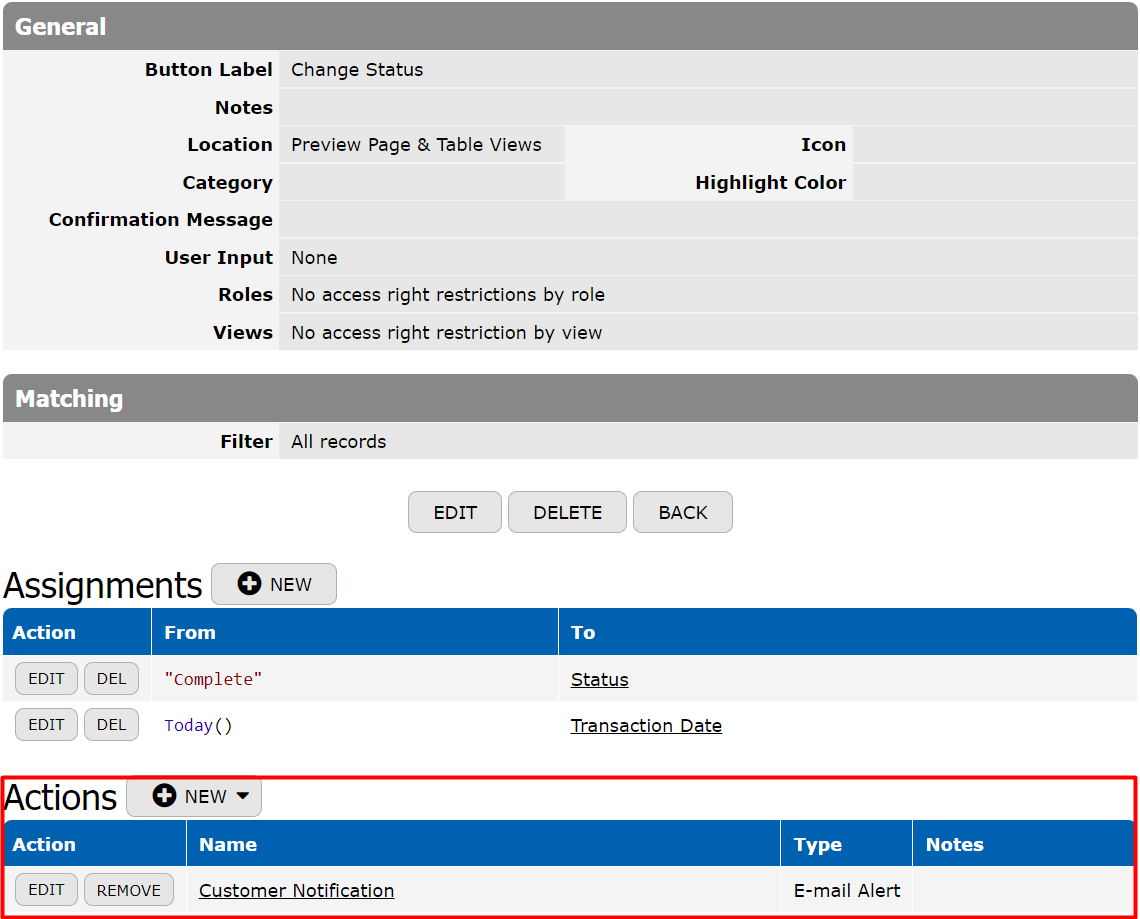The width and height of the screenshot is (1140, 919).
Task: Delete the Today() Transaction Date assignment
Action: click(x=111, y=725)
